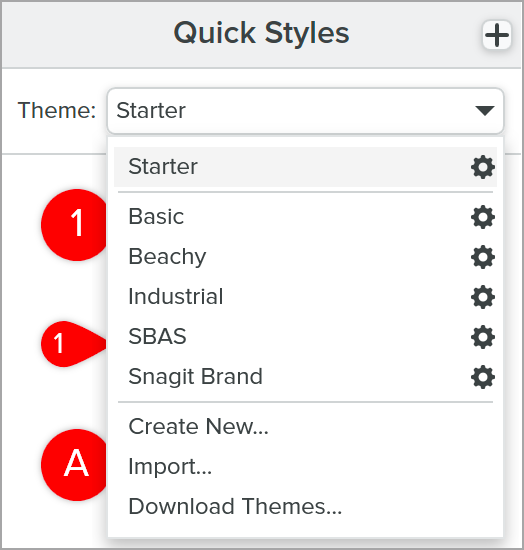The image size is (524, 550).
Task: Click Create New... theme option
Action: [x=305, y=427]
